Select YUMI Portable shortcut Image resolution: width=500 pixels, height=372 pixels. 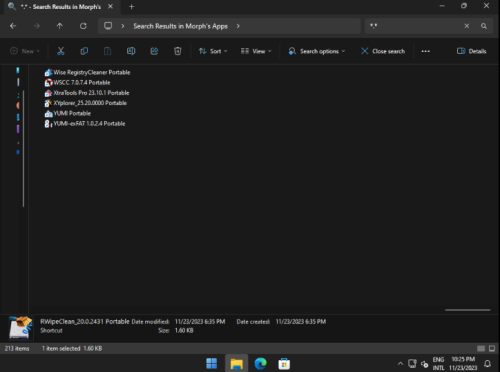(68, 113)
